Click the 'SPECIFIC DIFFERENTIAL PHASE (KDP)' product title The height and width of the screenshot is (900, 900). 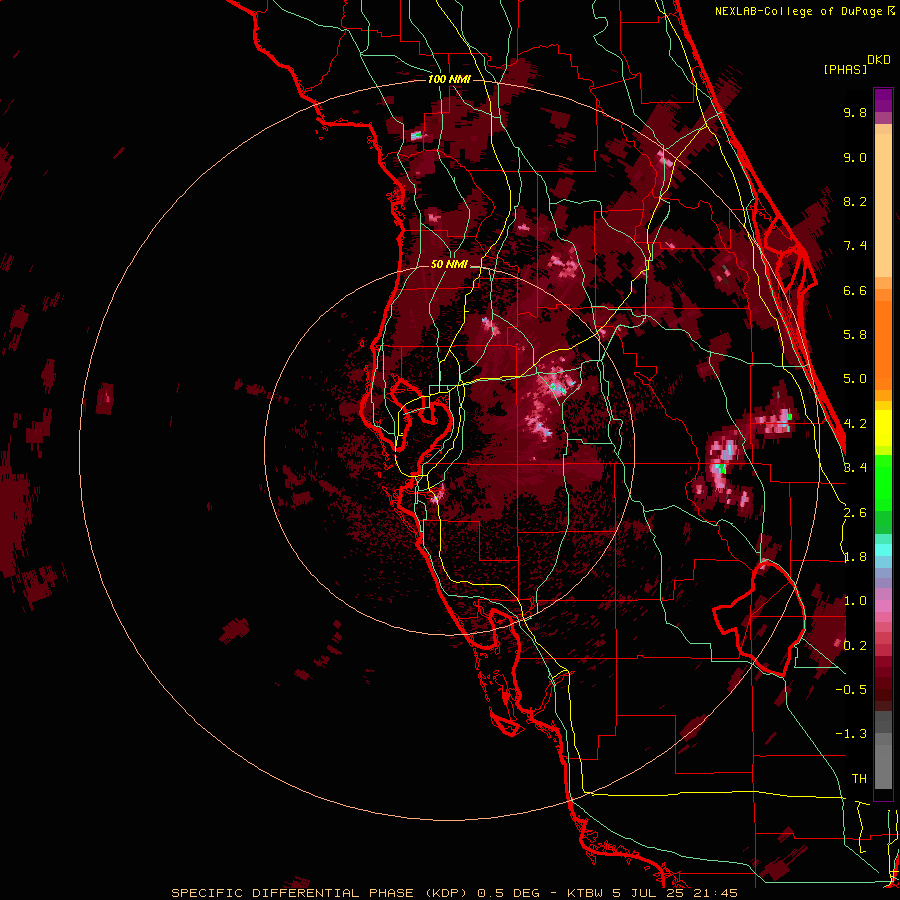317,893
